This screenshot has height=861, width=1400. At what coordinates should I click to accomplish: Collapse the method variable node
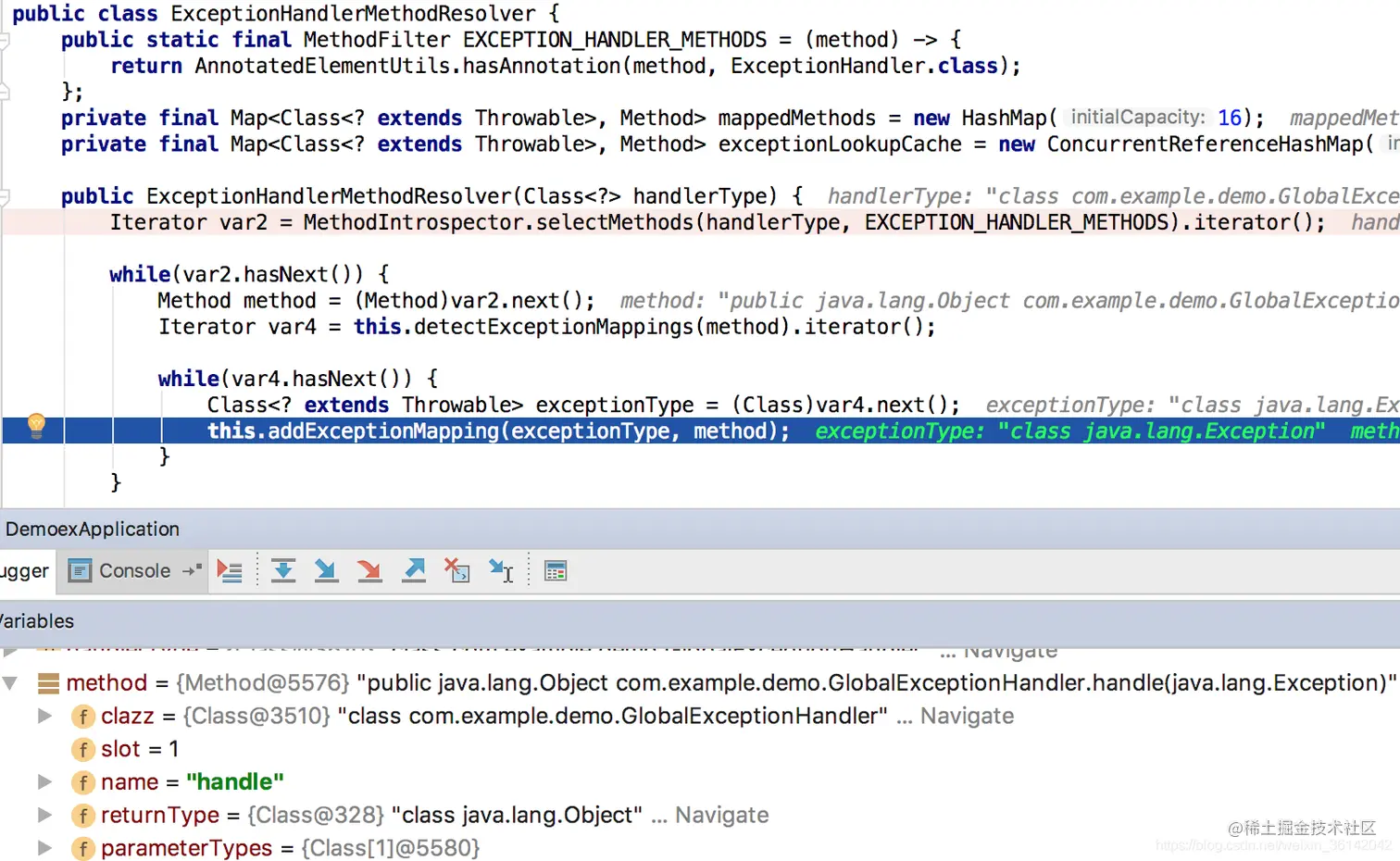[x=10, y=683]
